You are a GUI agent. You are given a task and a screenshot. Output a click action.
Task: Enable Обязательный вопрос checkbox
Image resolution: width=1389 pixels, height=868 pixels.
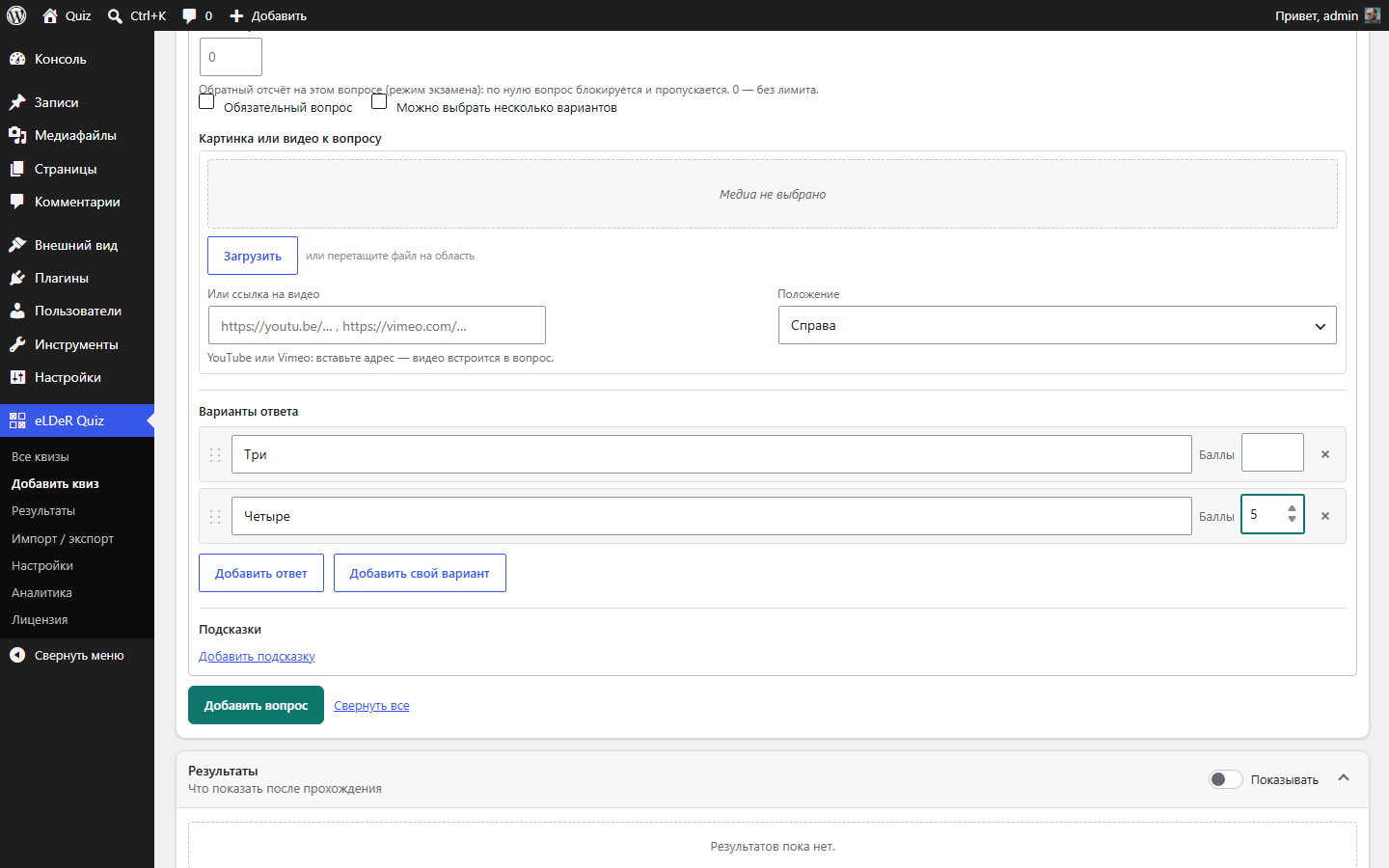tap(206, 101)
